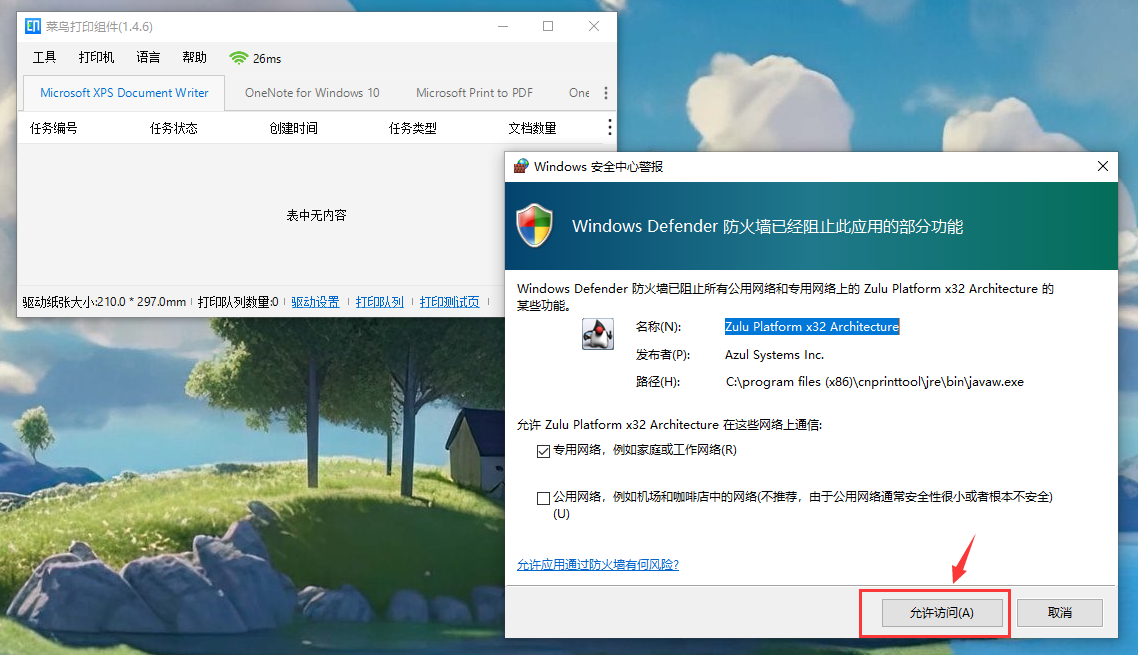Open the 打印机 menu
Image resolution: width=1138 pixels, height=655 pixels.
[97, 57]
